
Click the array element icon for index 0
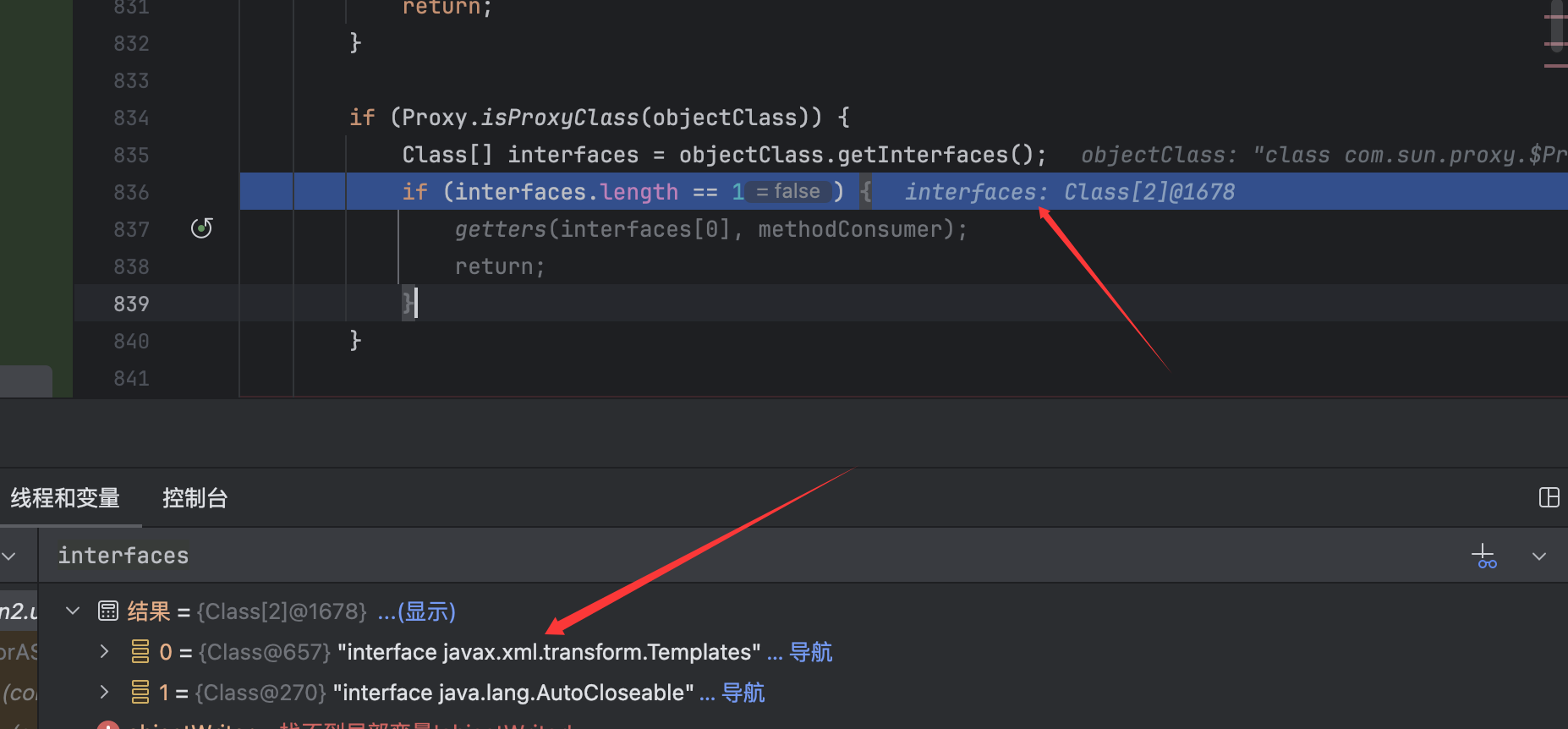click(140, 652)
